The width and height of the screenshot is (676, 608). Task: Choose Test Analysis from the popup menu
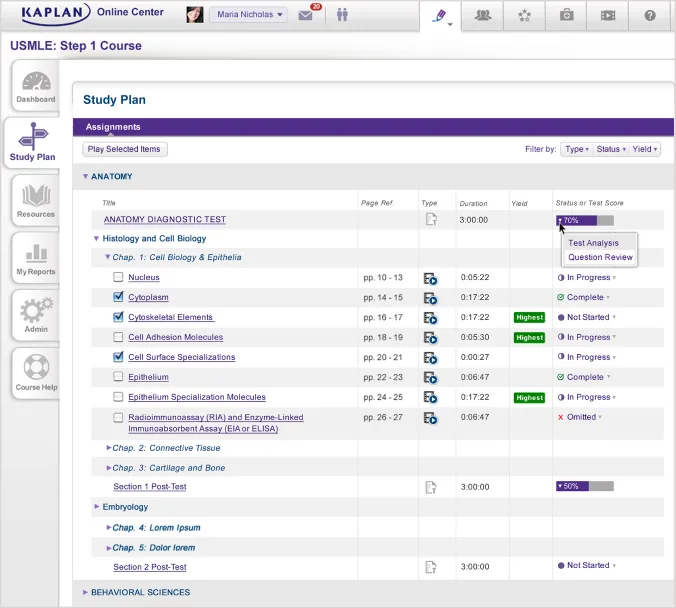coord(593,243)
